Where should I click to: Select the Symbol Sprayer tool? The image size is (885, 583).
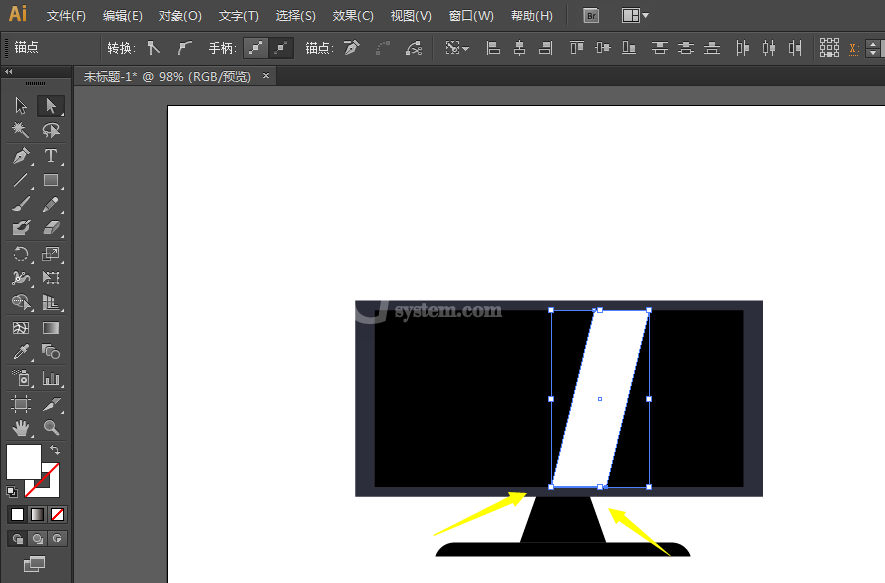pyautogui.click(x=21, y=378)
